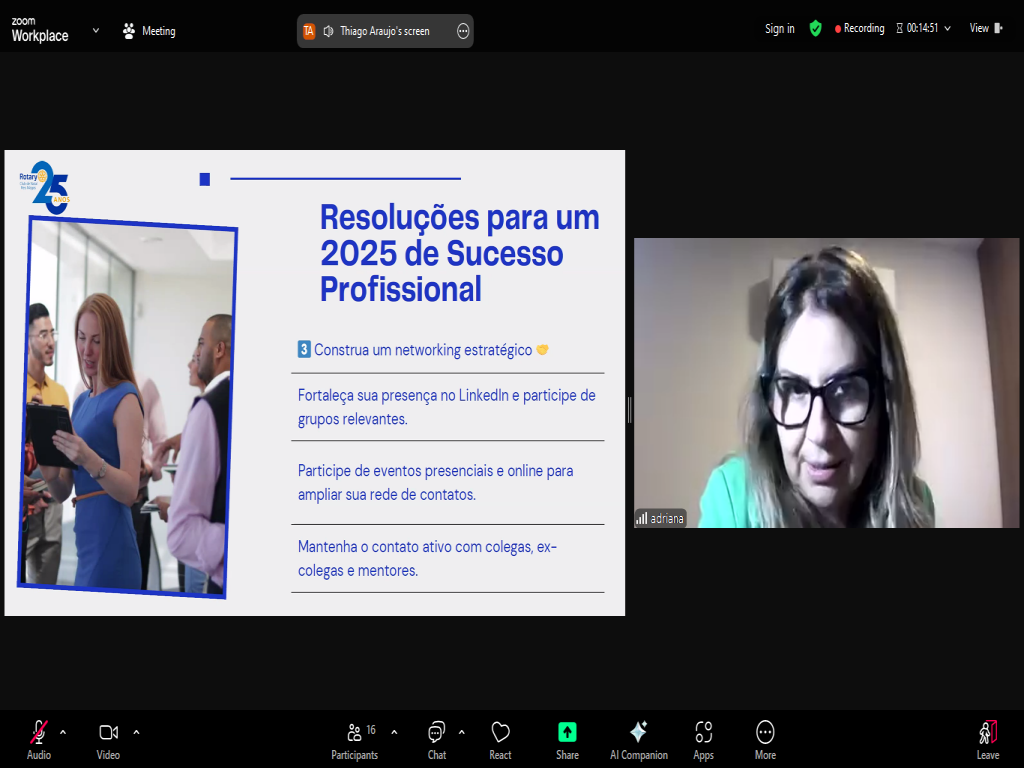Viewport: 1024px width, 768px height.
Task: Click the Sign in link
Action: pyautogui.click(x=779, y=28)
